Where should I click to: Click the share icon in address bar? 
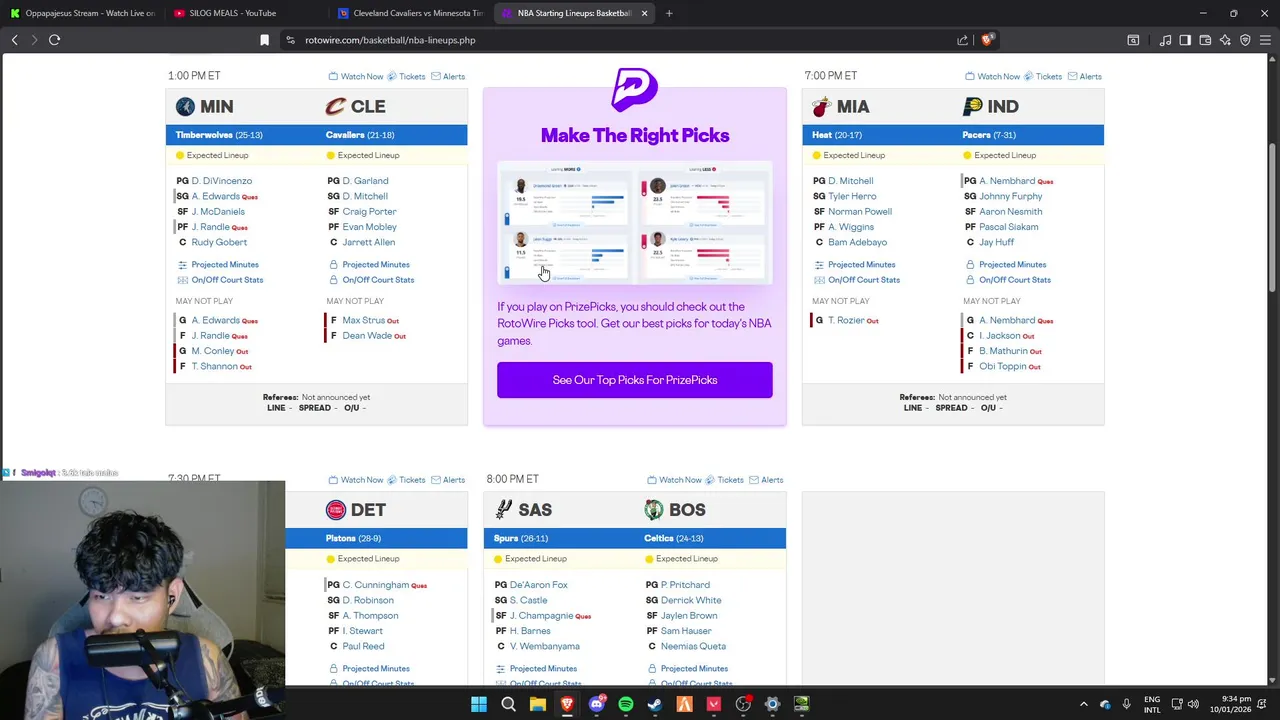[962, 40]
